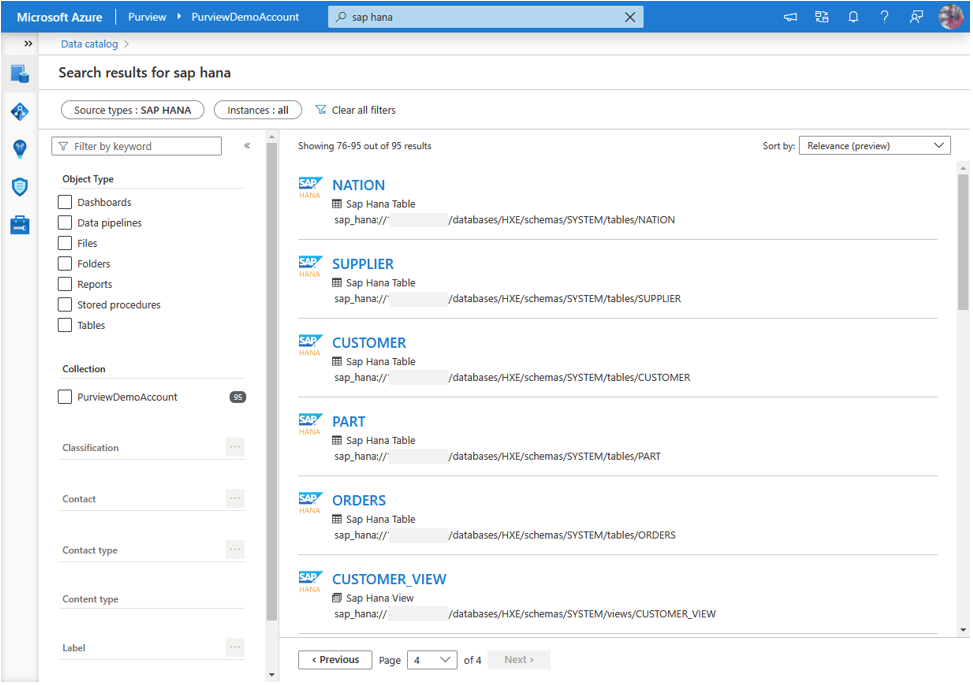This screenshot has height=685, width=973.
Task: Click the Filter by keyword field
Action: [x=137, y=146]
